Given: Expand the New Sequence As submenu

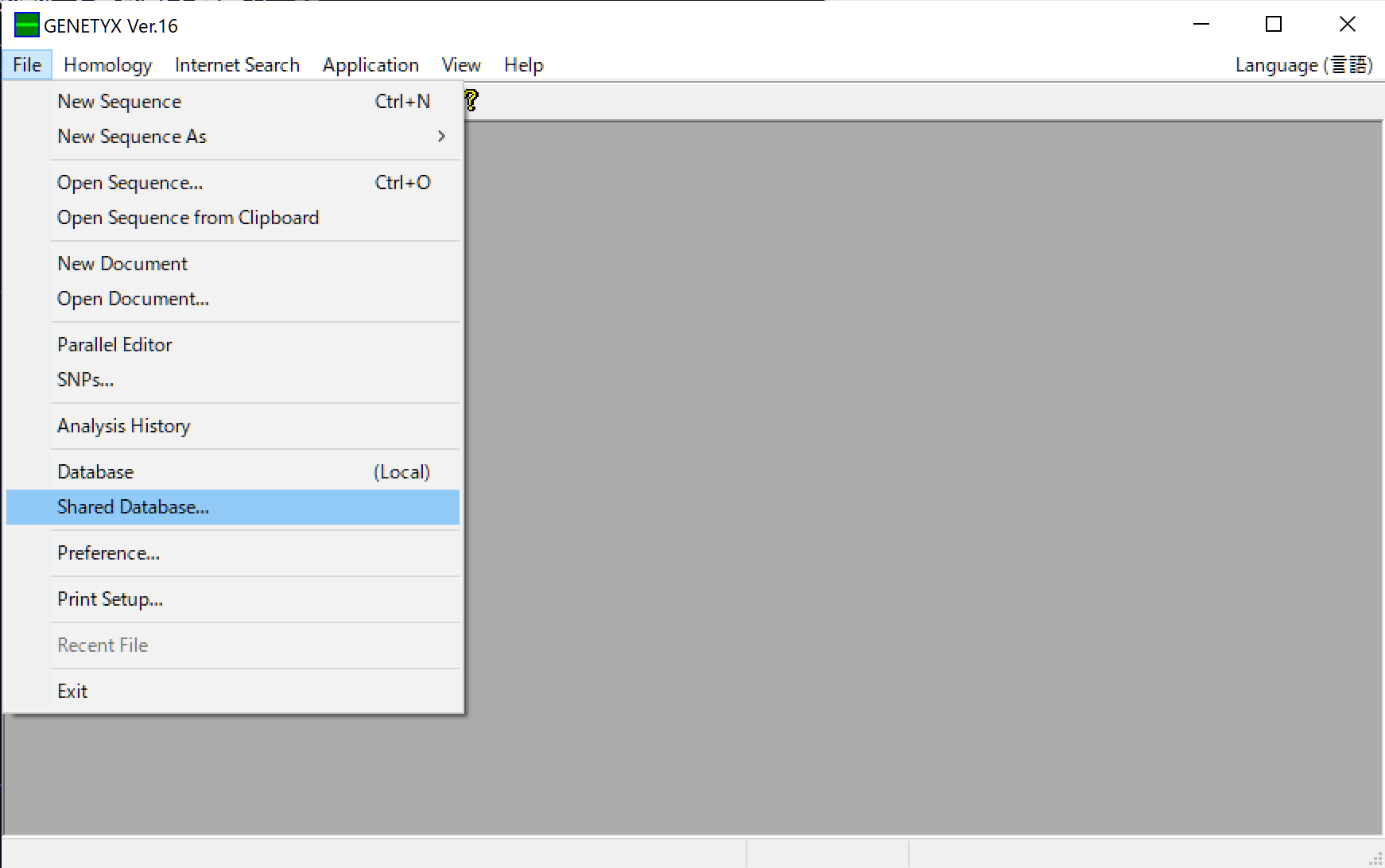Looking at the screenshot, I should tap(233, 137).
